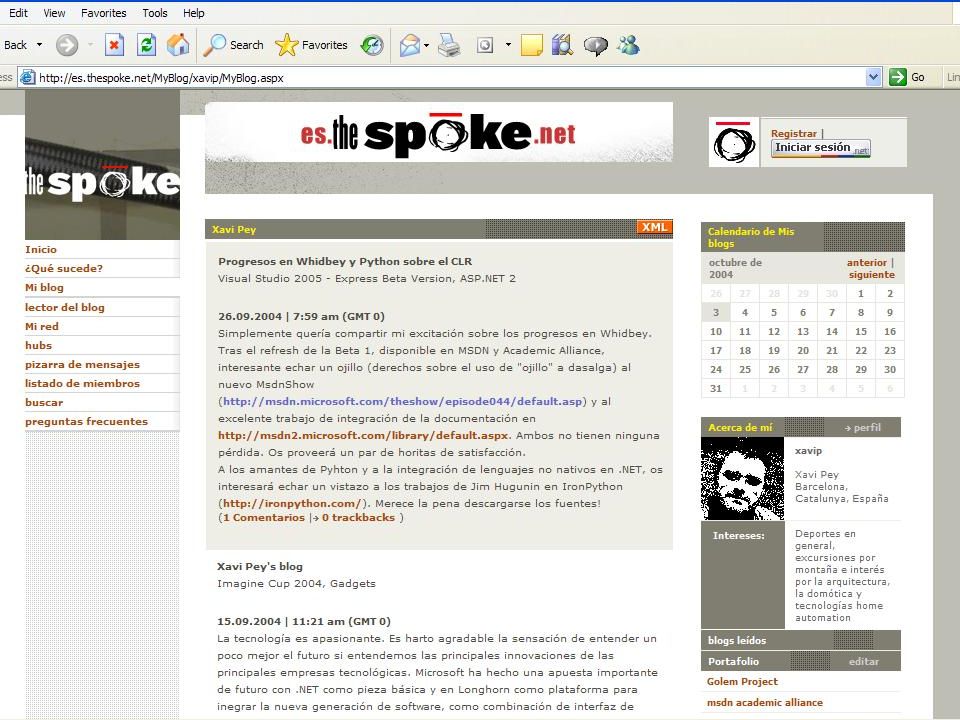Open Discuss speech bubble icon

(x=596, y=45)
